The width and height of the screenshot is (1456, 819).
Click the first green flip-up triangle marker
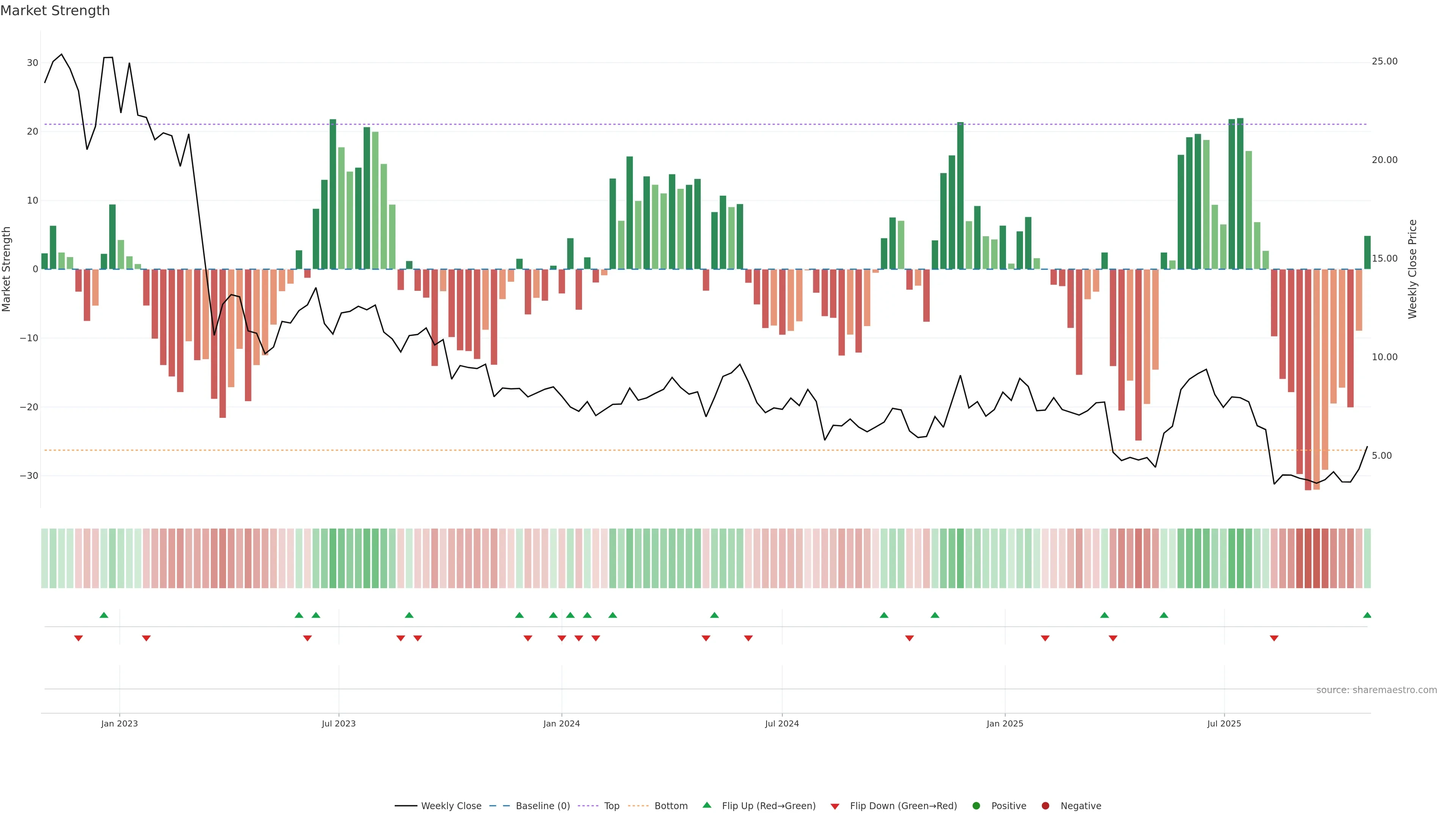pos(104,615)
